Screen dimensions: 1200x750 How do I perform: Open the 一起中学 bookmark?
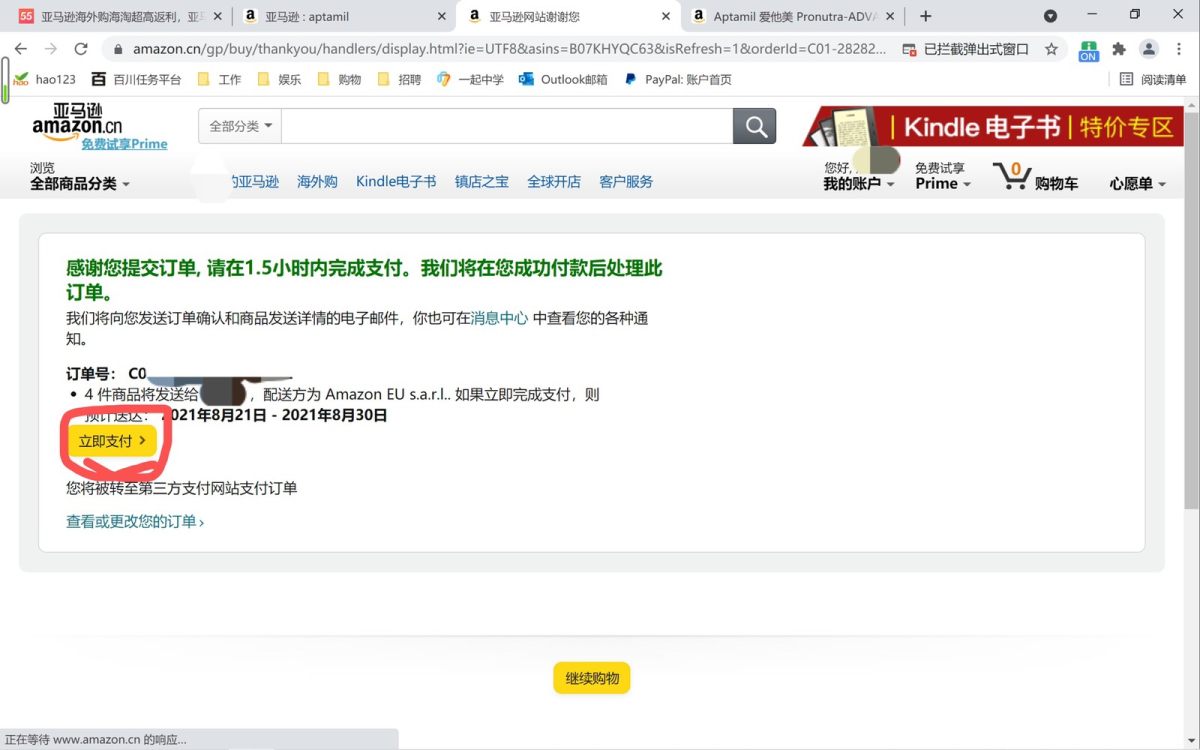click(470, 79)
